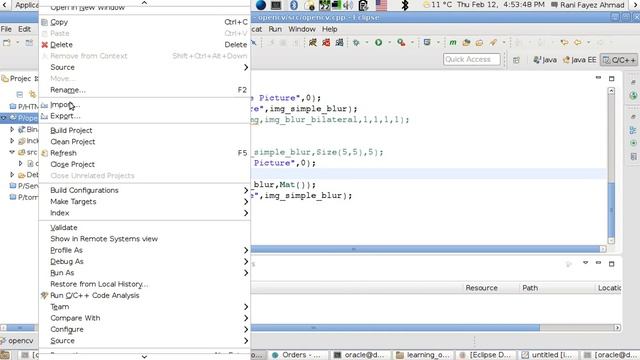Open the Help menu in menu bar
640x360 pixels.
[329, 29]
